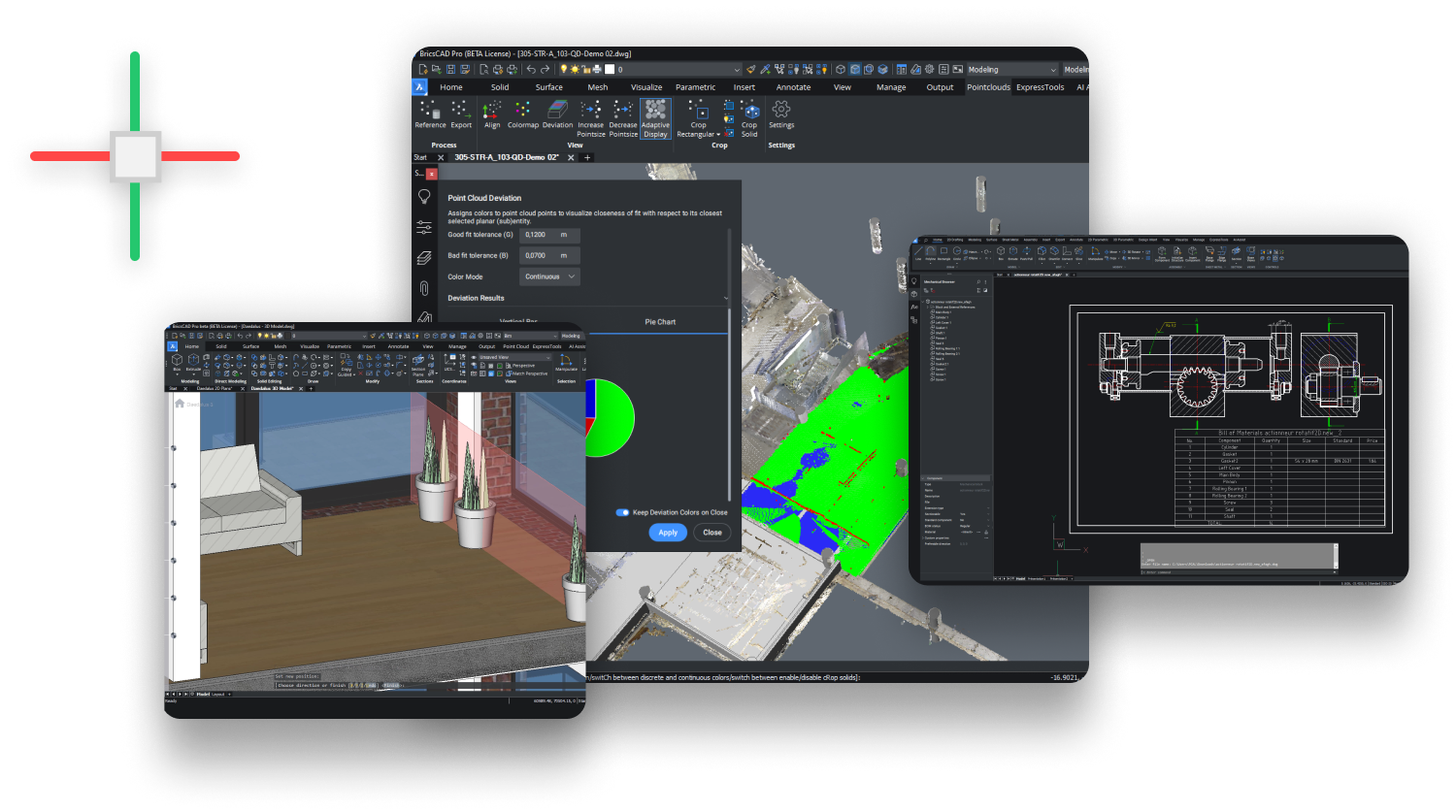Switch to the Pie Chart tab
The height and width of the screenshot is (812, 1456).
coord(660,322)
